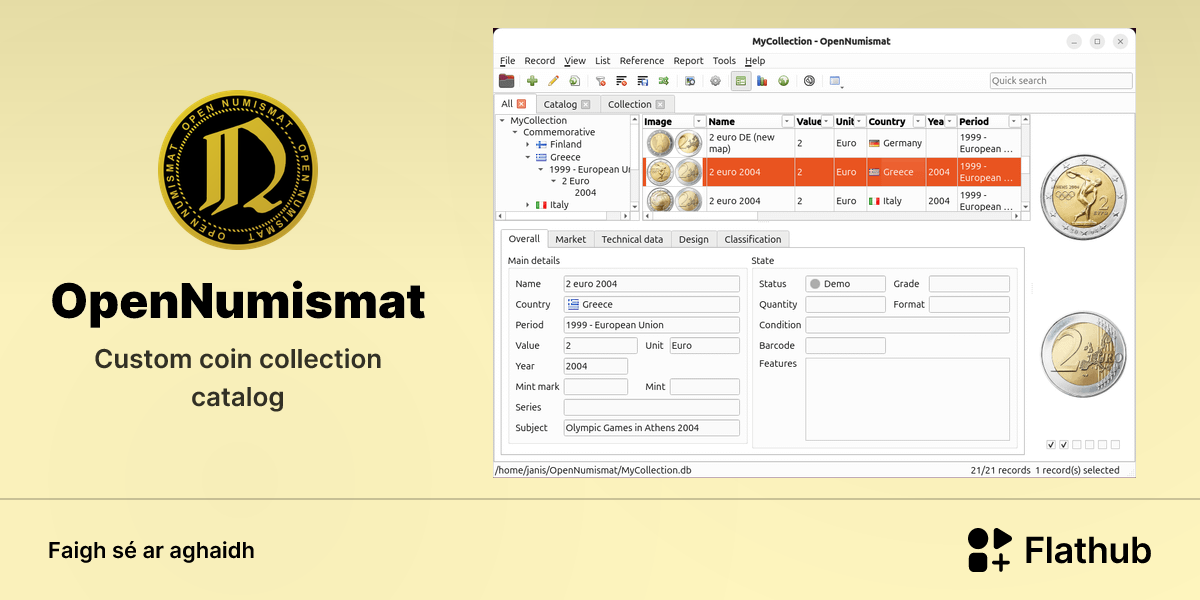Collapse the Greece tree node

point(528,157)
